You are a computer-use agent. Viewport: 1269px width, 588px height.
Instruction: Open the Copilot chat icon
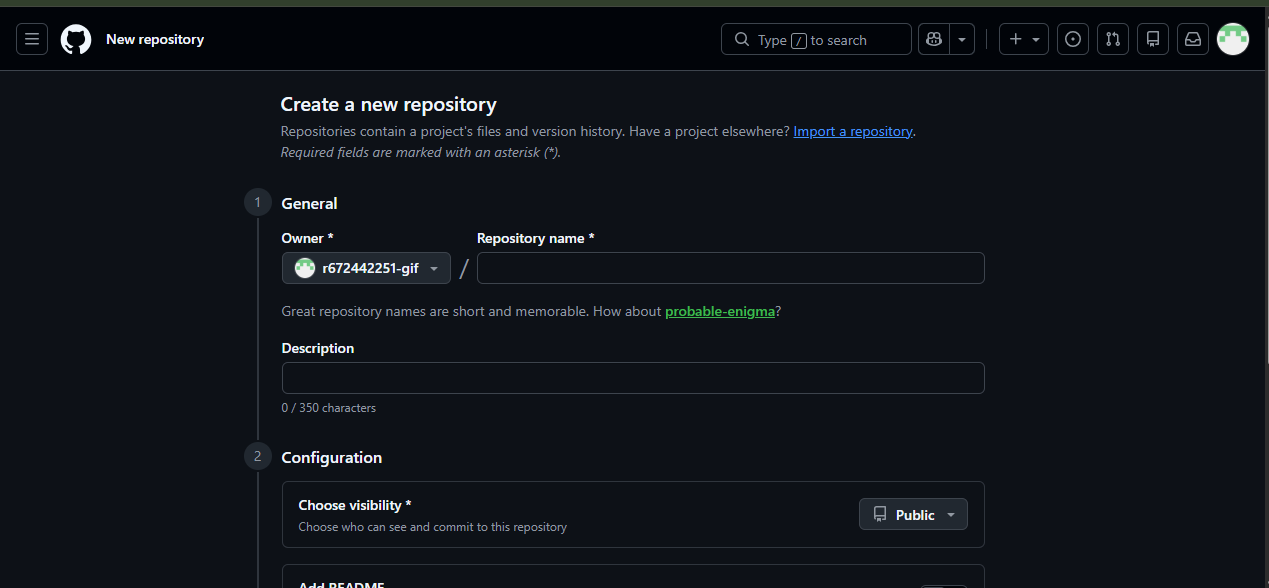click(934, 39)
